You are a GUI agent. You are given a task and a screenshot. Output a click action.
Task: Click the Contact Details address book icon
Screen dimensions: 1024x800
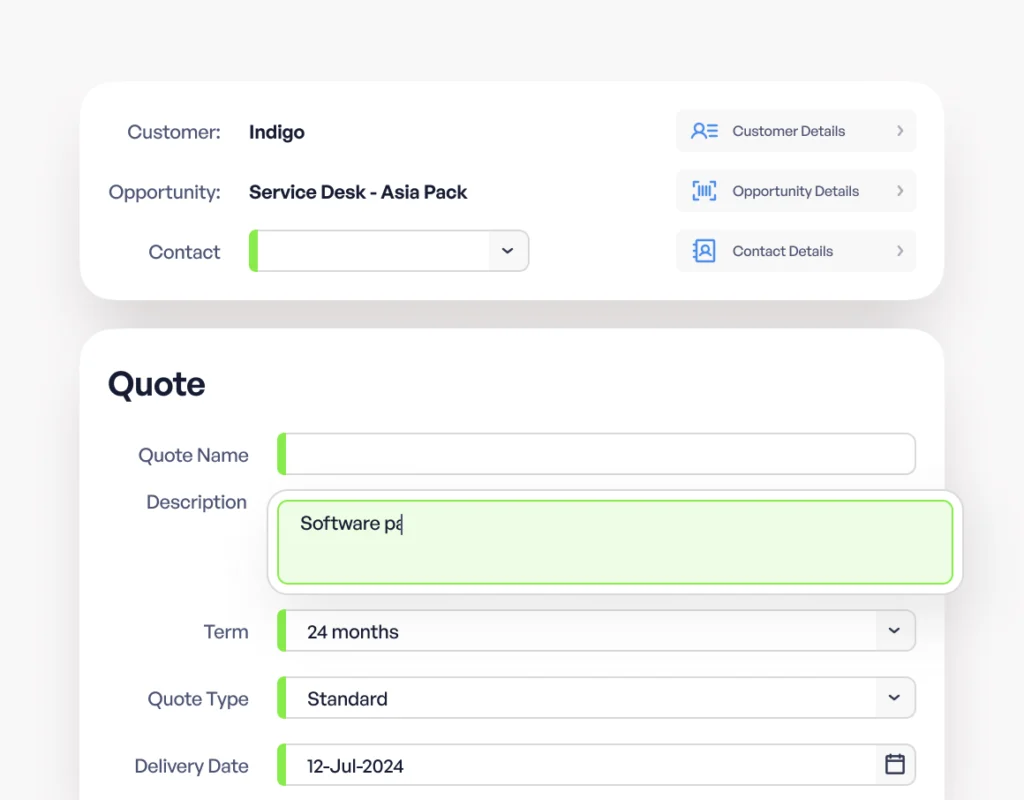tap(704, 251)
